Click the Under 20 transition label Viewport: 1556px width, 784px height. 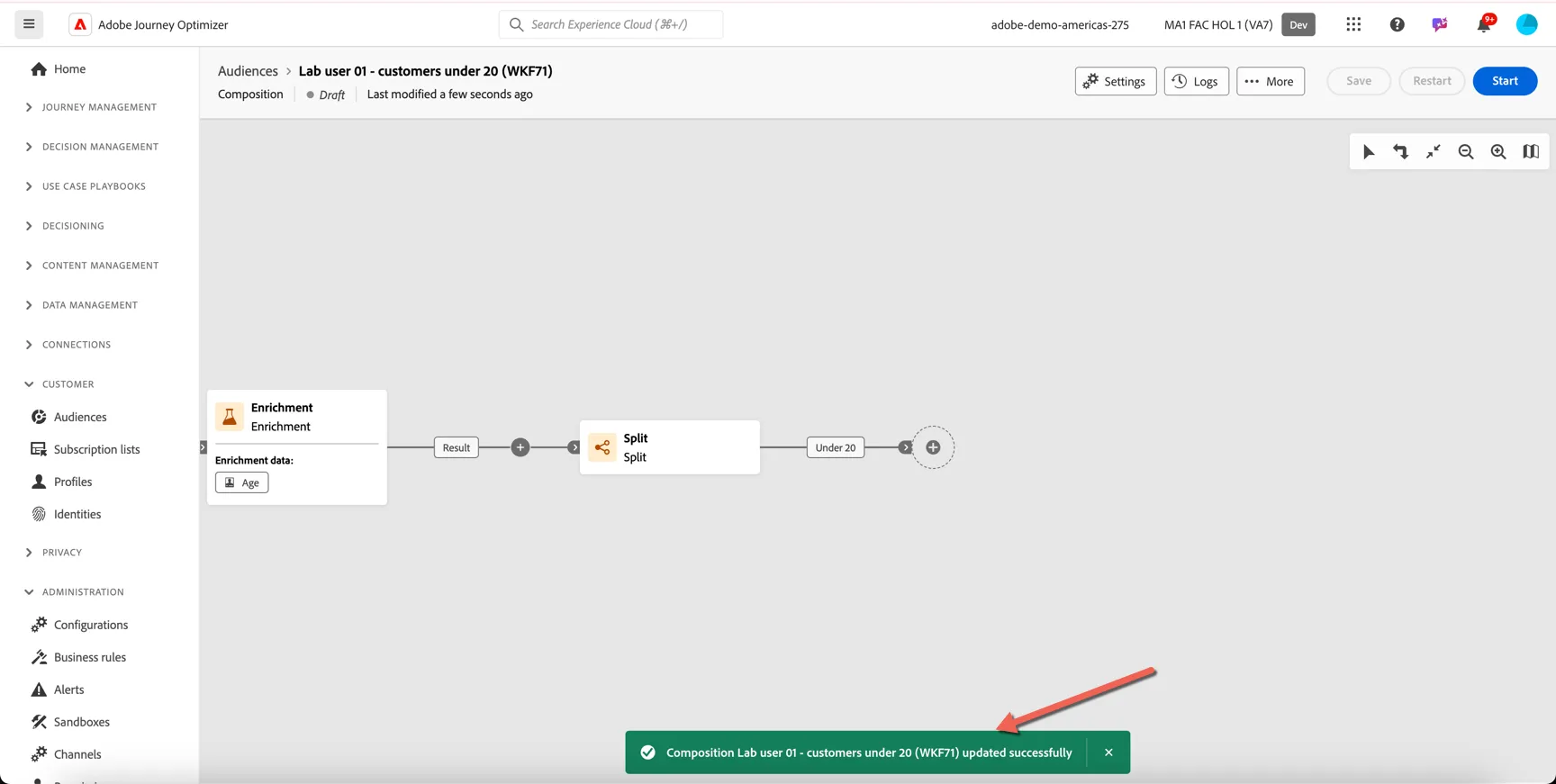(x=836, y=447)
